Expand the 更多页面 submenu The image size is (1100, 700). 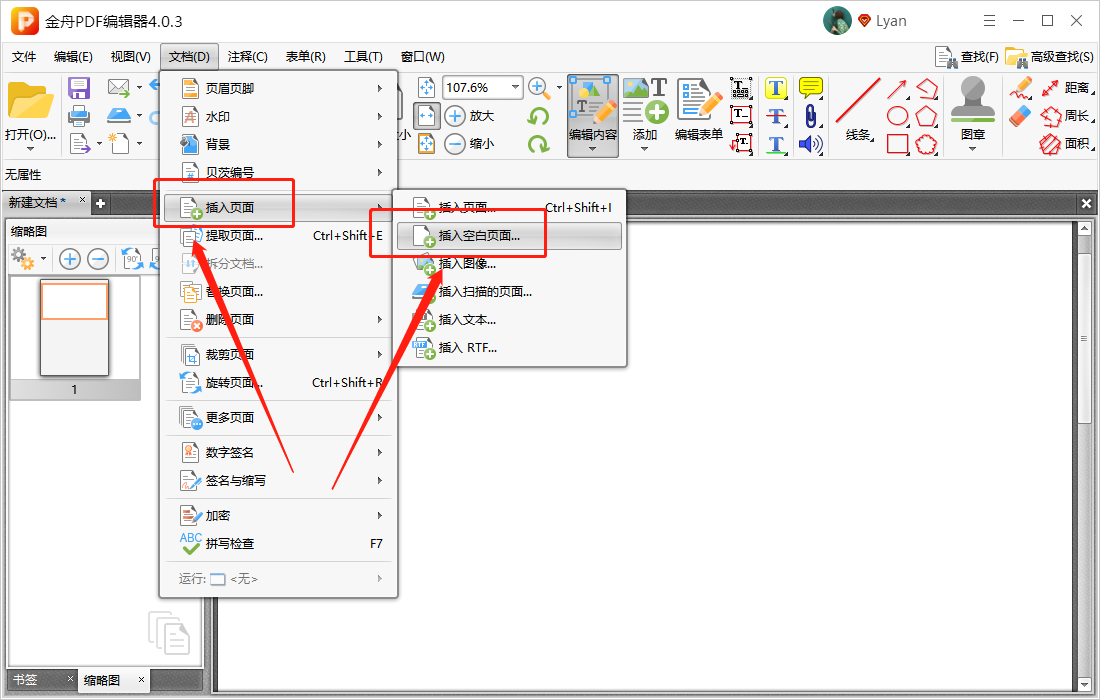[280, 418]
